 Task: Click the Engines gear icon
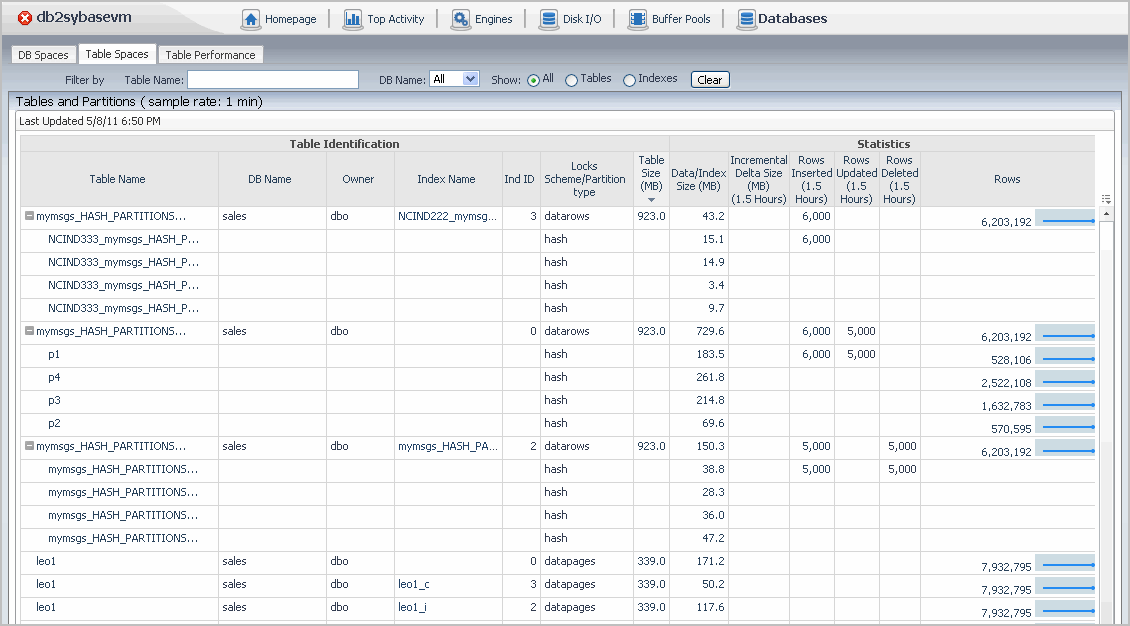coord(461,19)
